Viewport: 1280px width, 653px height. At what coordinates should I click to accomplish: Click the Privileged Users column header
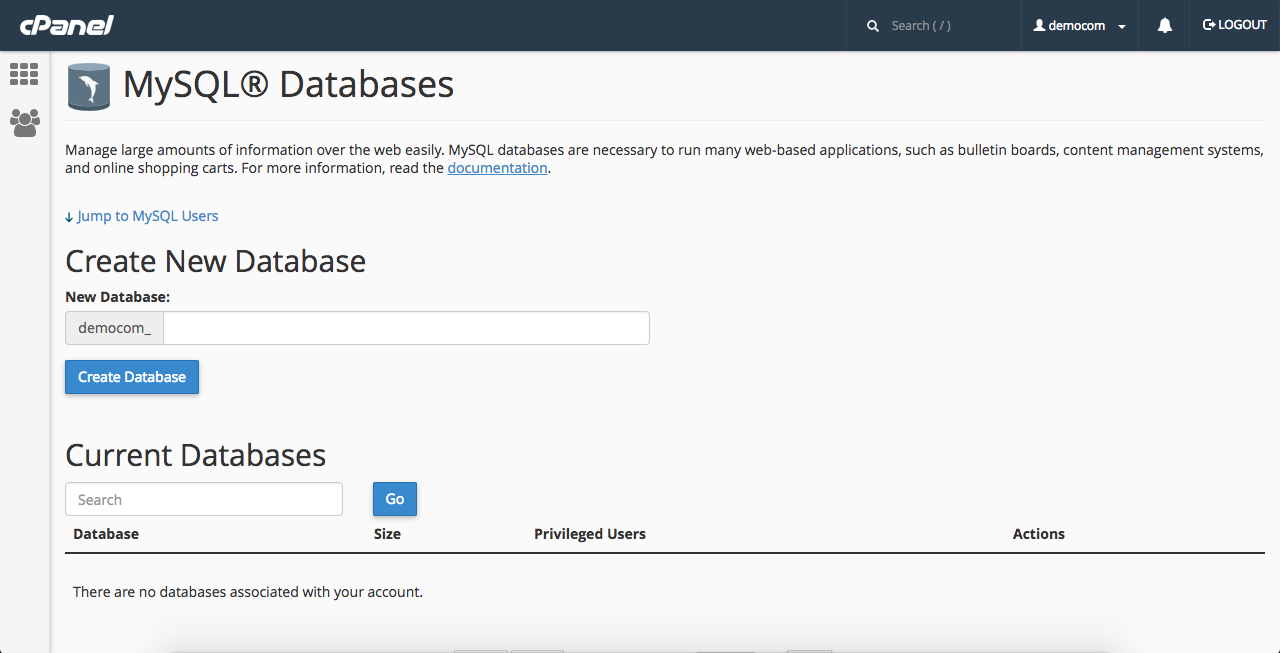click(x=590, y=534)
